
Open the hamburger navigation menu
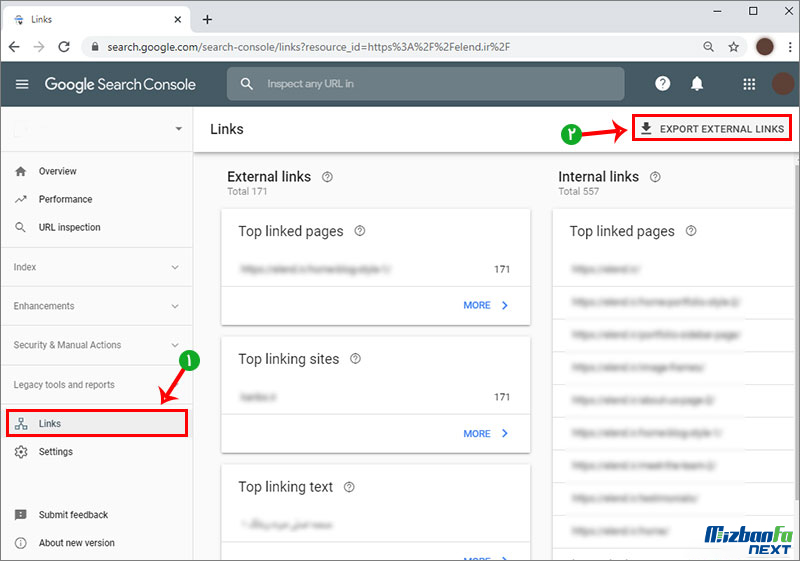[22, 84]
